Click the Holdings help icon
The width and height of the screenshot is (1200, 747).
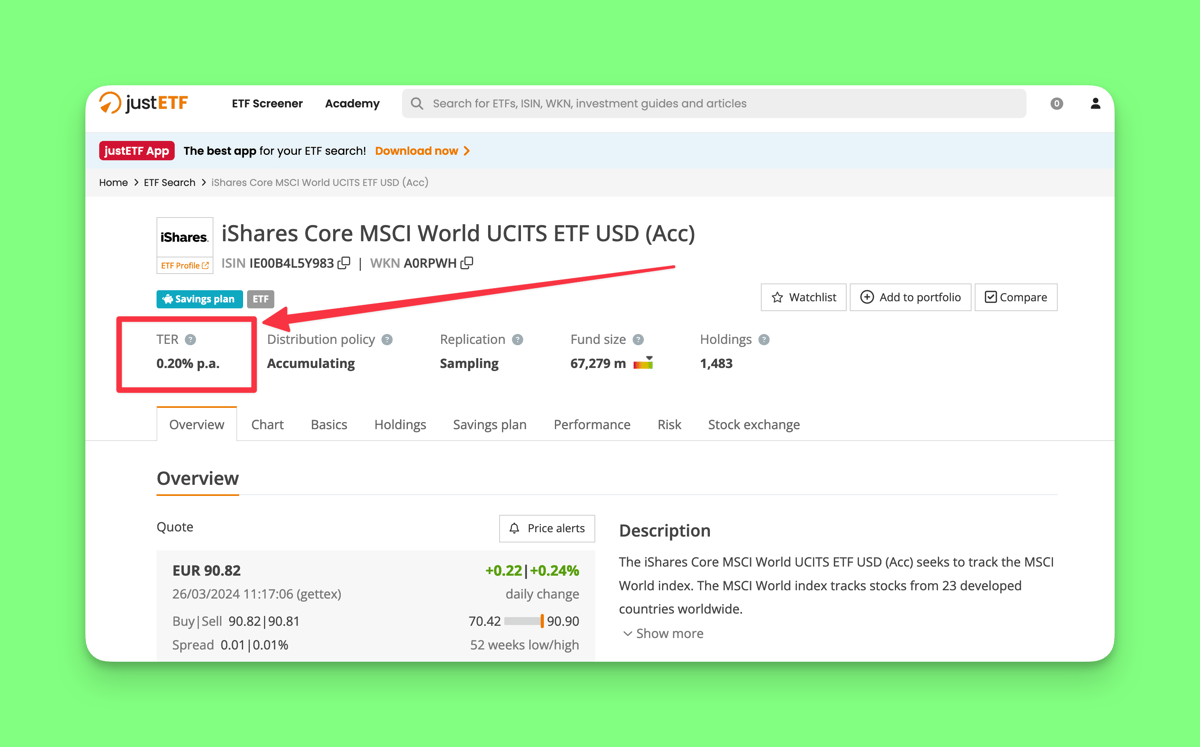point(764,340)
